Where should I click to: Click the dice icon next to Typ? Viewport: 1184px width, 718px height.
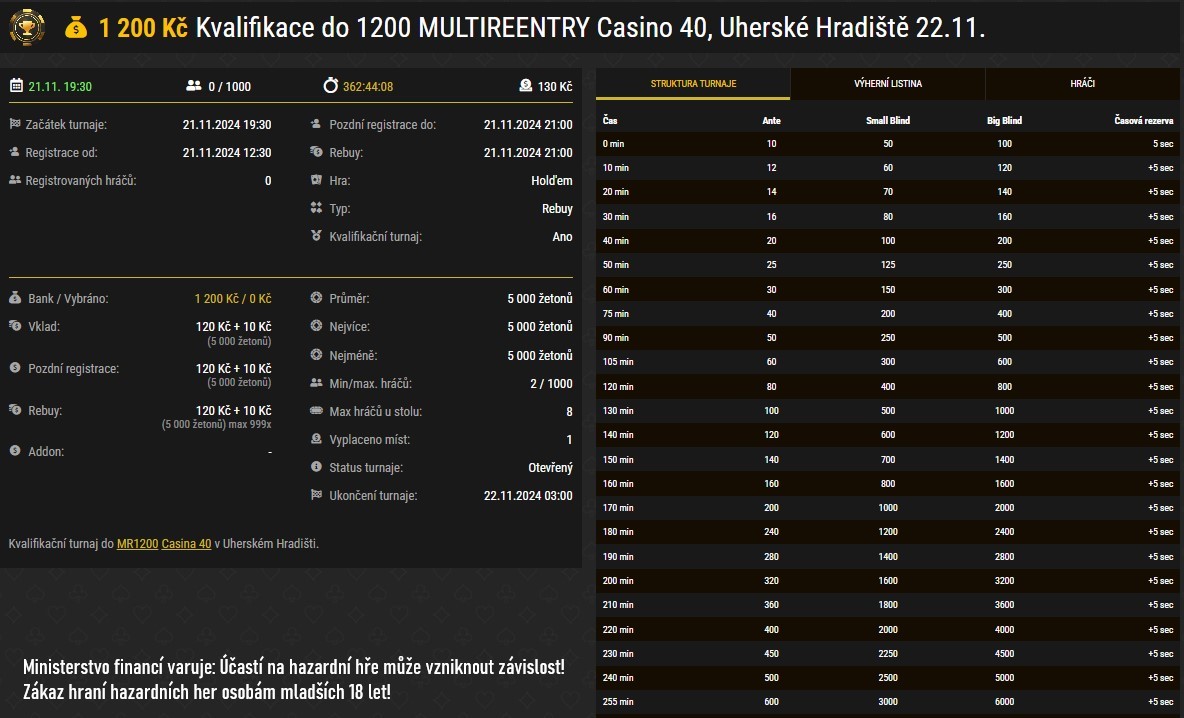(316, 208)
